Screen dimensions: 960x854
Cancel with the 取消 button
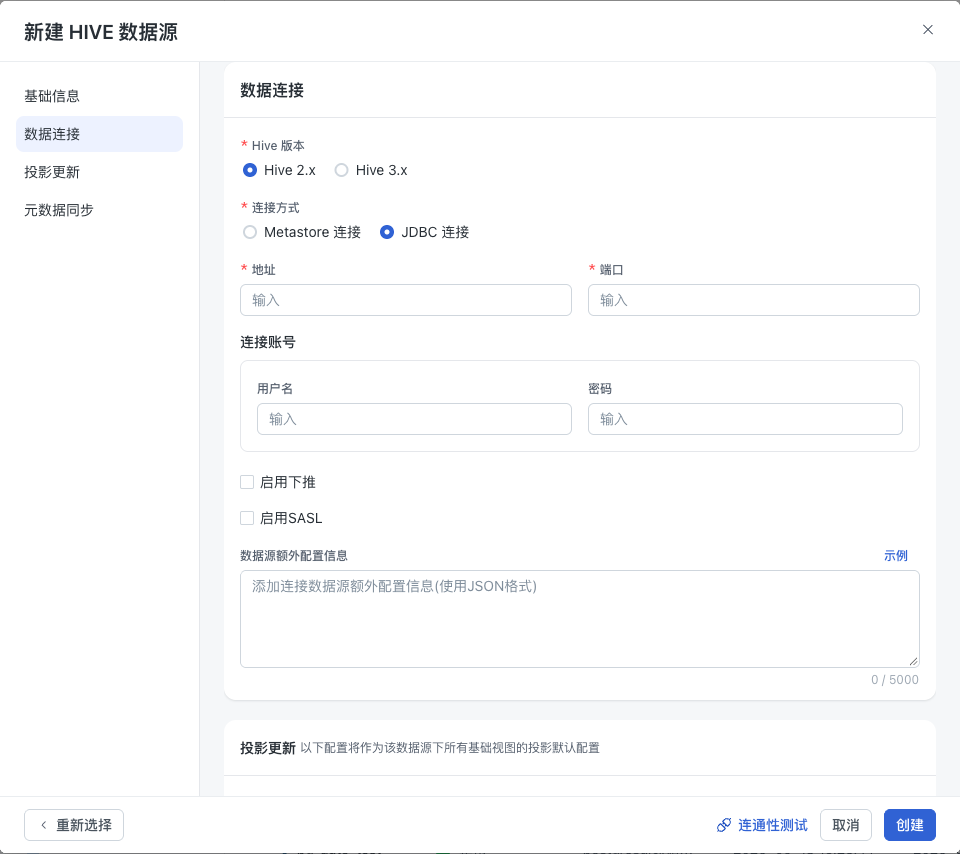pos(846,825)
